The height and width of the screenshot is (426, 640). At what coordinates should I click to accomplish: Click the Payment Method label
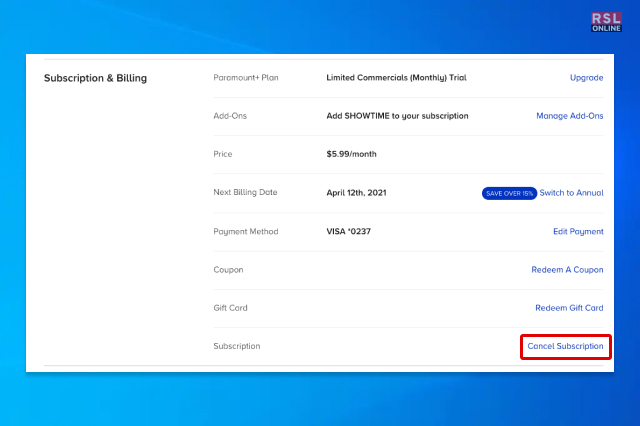point(245,231)
